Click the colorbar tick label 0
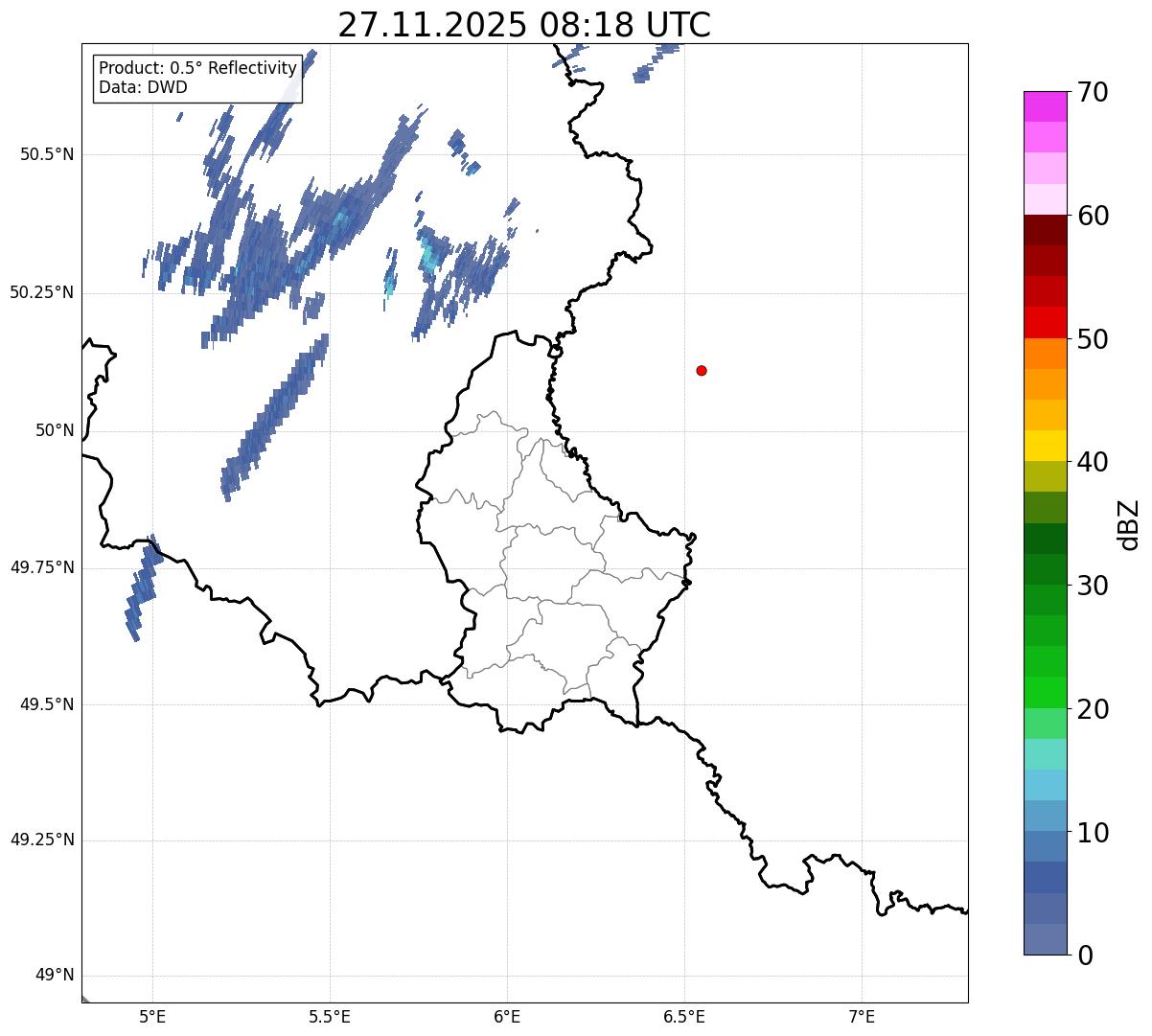 (x=1085, y=955)
